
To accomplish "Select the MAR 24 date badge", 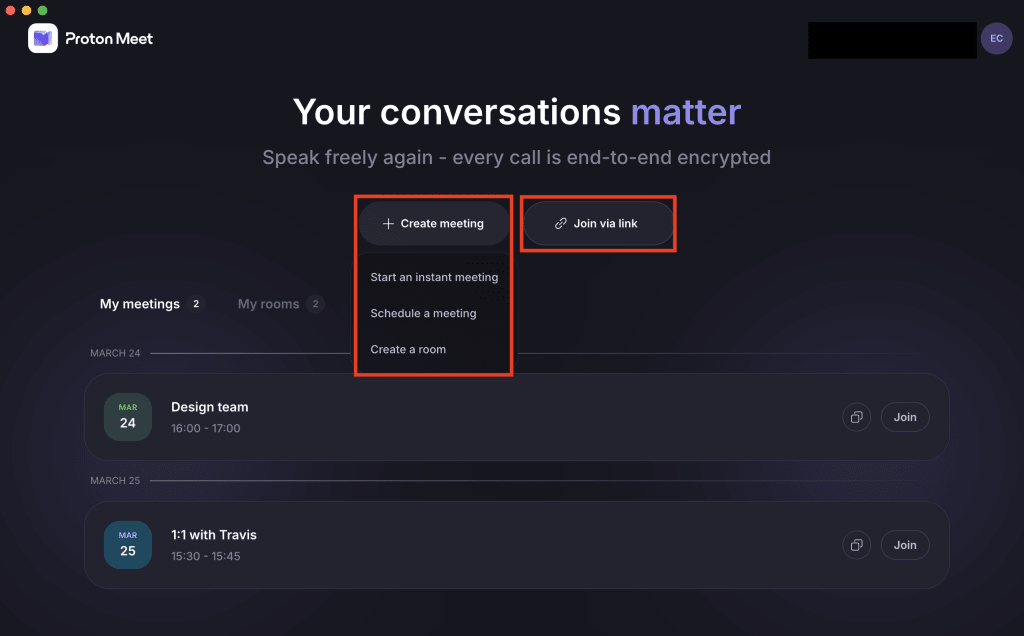I will (127, 417).
